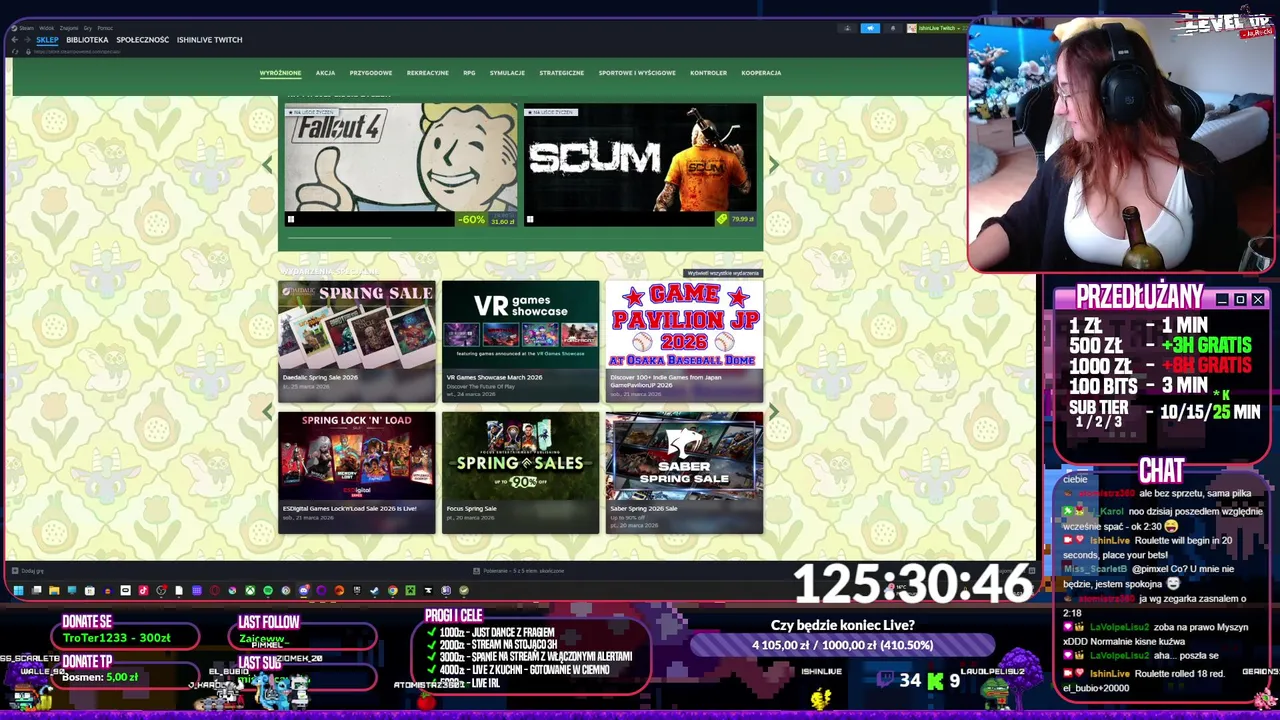Screen dimensions: 1280x720
Task: Open the Znajomi menu
Action: pos(69,28)
